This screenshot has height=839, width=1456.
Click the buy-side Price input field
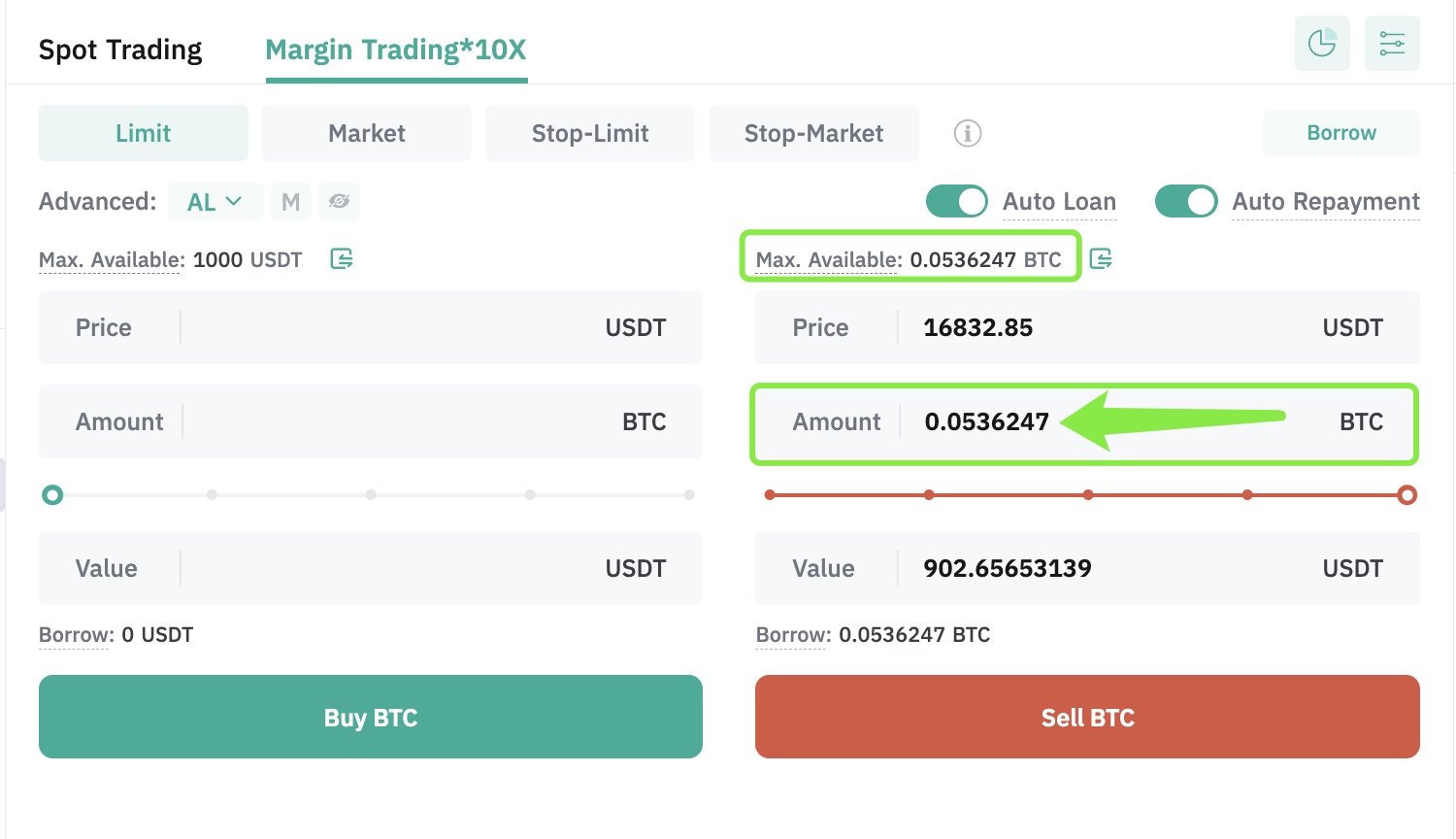pyautogui.click(x=371, y=327)
